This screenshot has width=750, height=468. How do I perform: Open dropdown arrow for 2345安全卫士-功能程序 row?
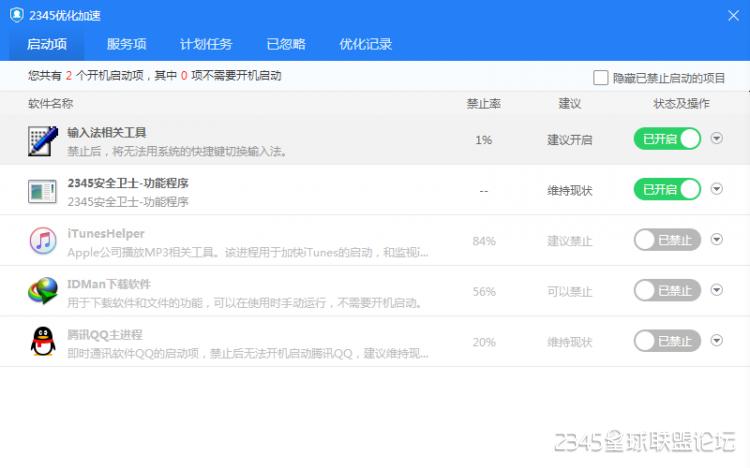717,189
